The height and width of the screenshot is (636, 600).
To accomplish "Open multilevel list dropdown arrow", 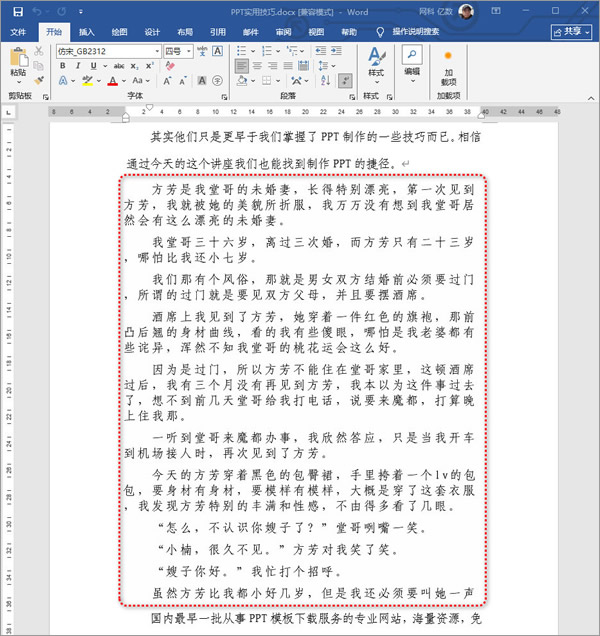I will [x=302, y=51].
